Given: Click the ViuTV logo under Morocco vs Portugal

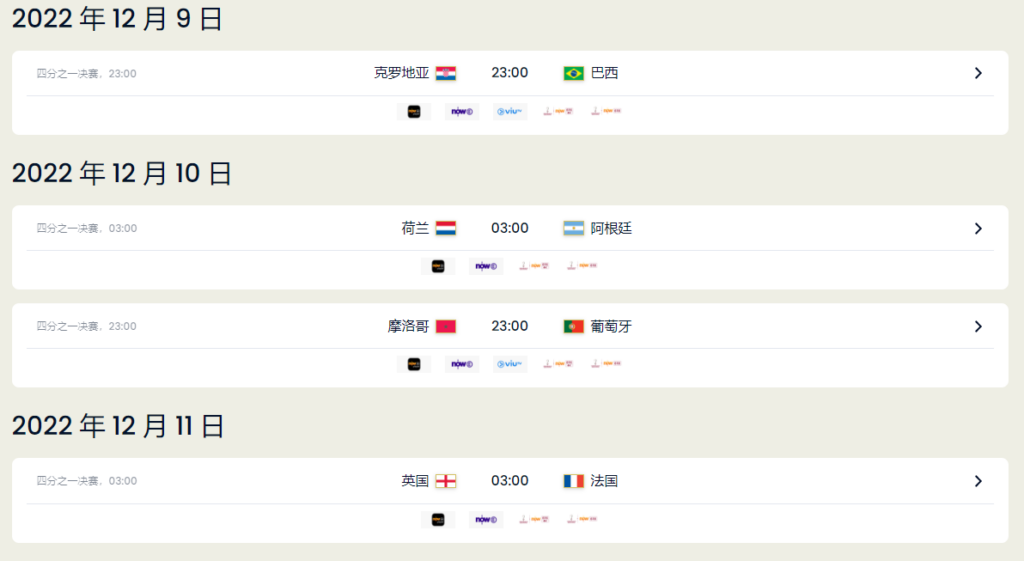Looking at the screenshot, I should click(x=511, y=364).
